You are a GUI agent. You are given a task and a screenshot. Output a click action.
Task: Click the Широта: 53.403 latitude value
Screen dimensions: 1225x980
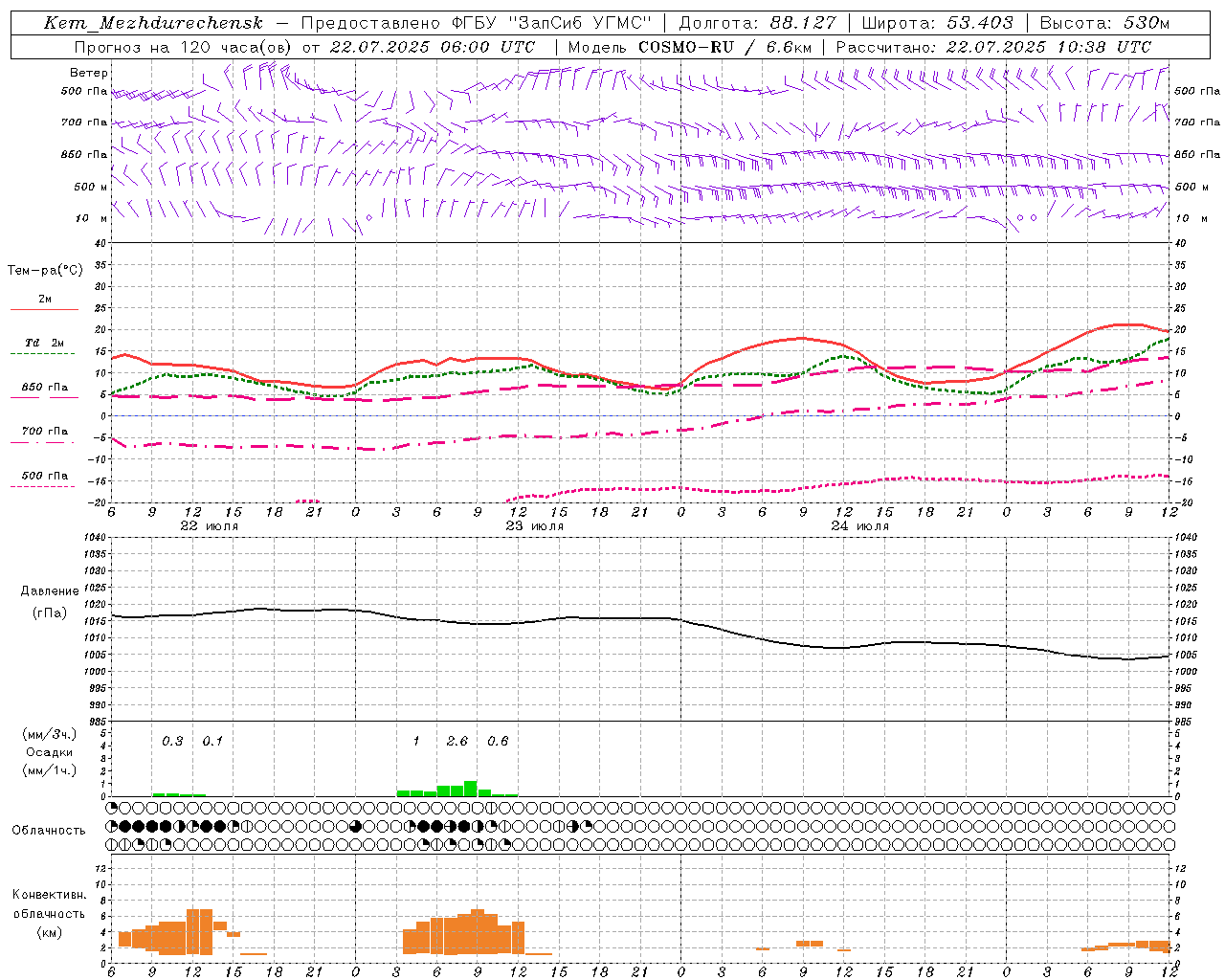click(x=938, y=23)
